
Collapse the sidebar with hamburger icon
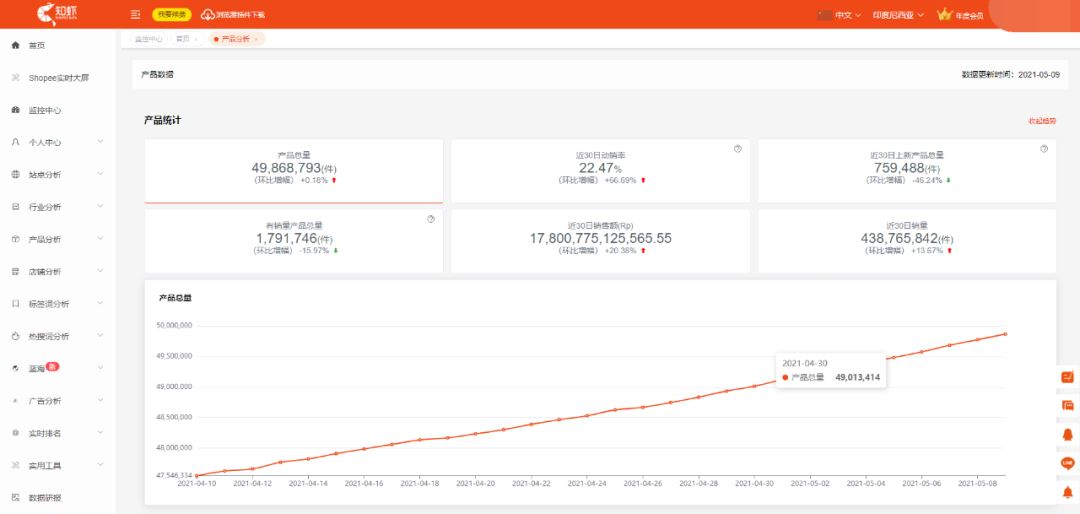(x=136, y=14)
